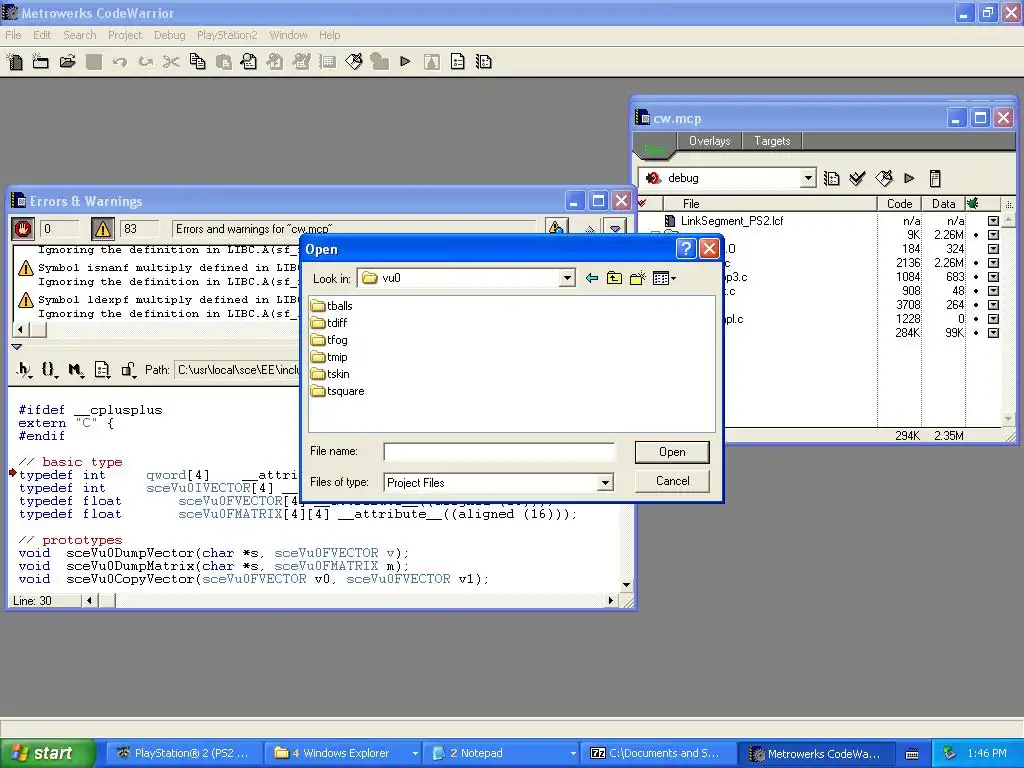Open the Debug menu
This screenshot has width=1024, height=768.
(x=170, y=35)
